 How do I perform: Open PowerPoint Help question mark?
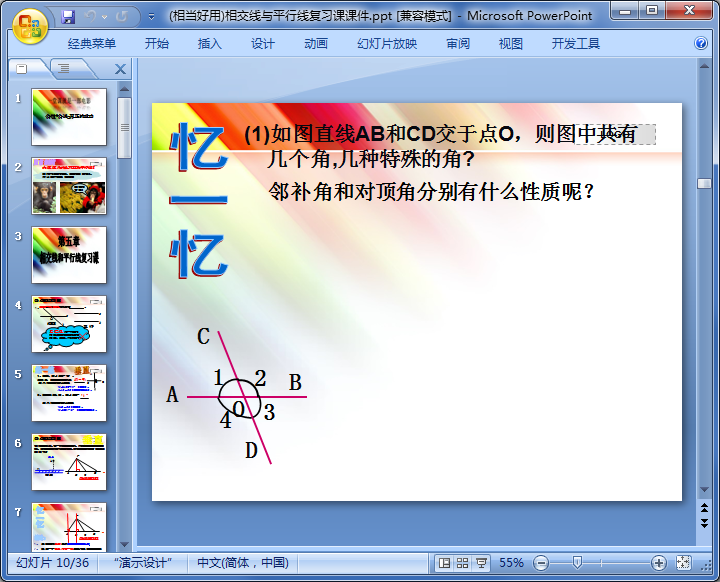[x=701, y=43]
